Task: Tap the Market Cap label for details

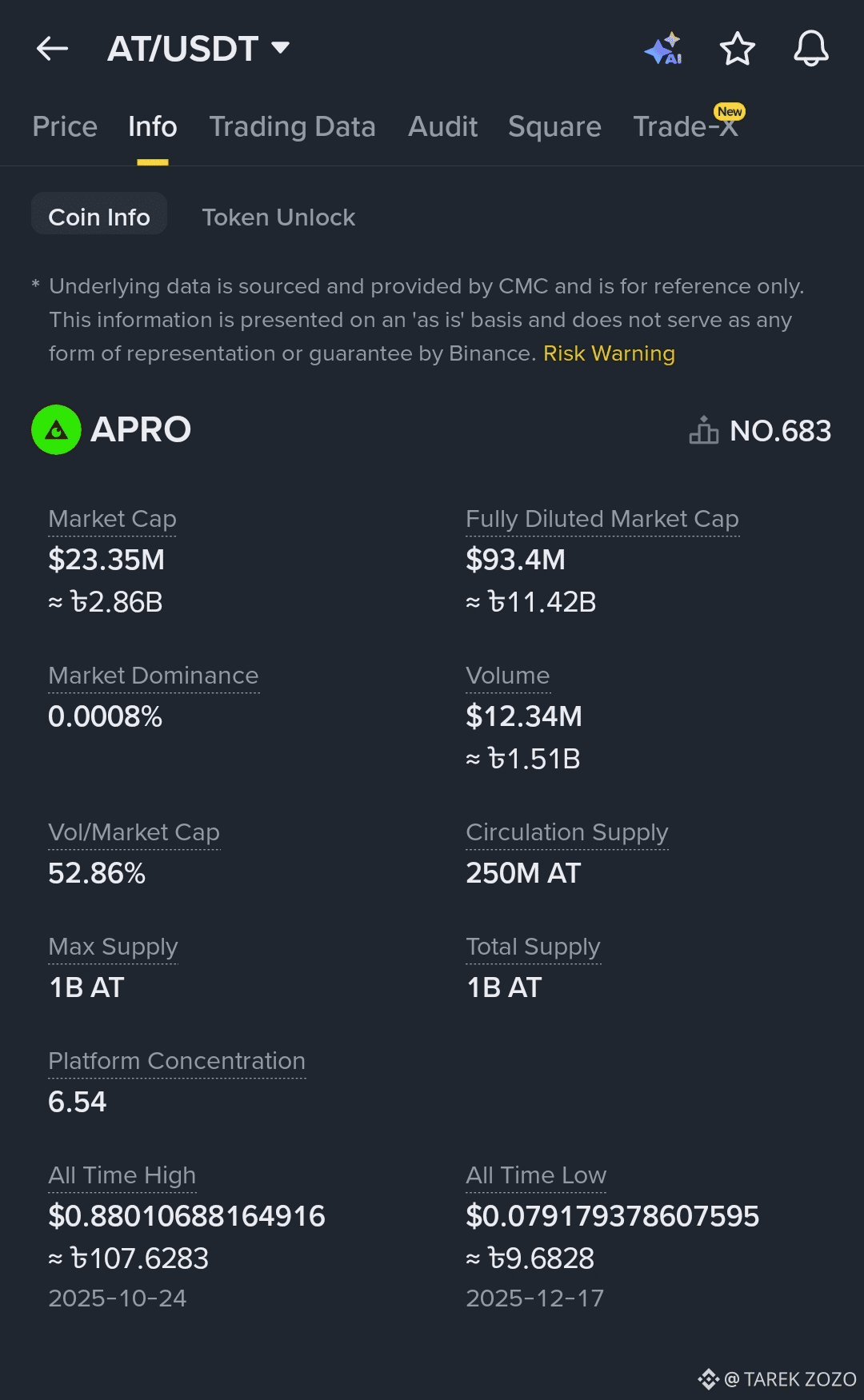Action: point(112,519)
